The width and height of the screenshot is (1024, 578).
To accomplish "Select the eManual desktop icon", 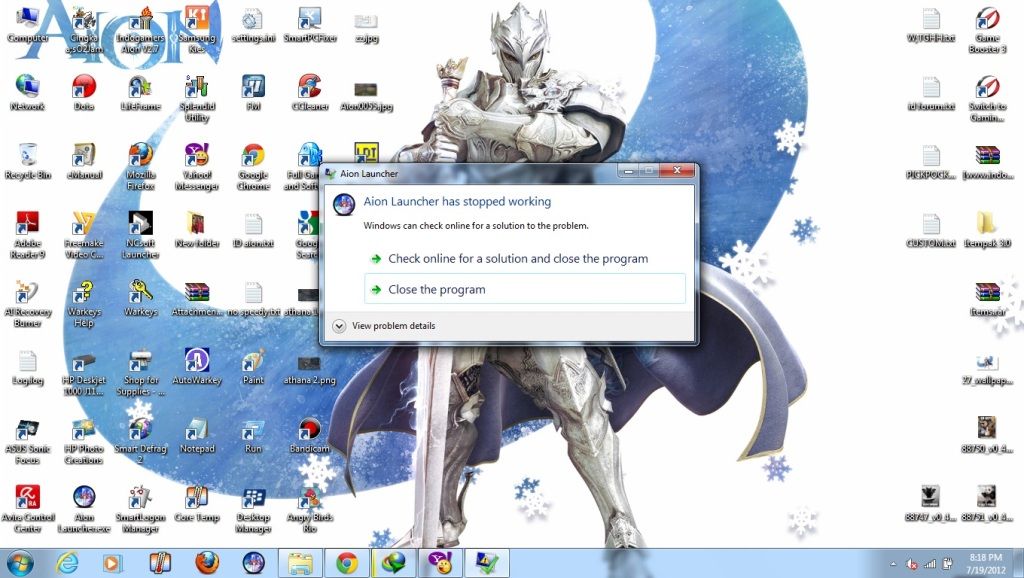I will pos(84,161).
